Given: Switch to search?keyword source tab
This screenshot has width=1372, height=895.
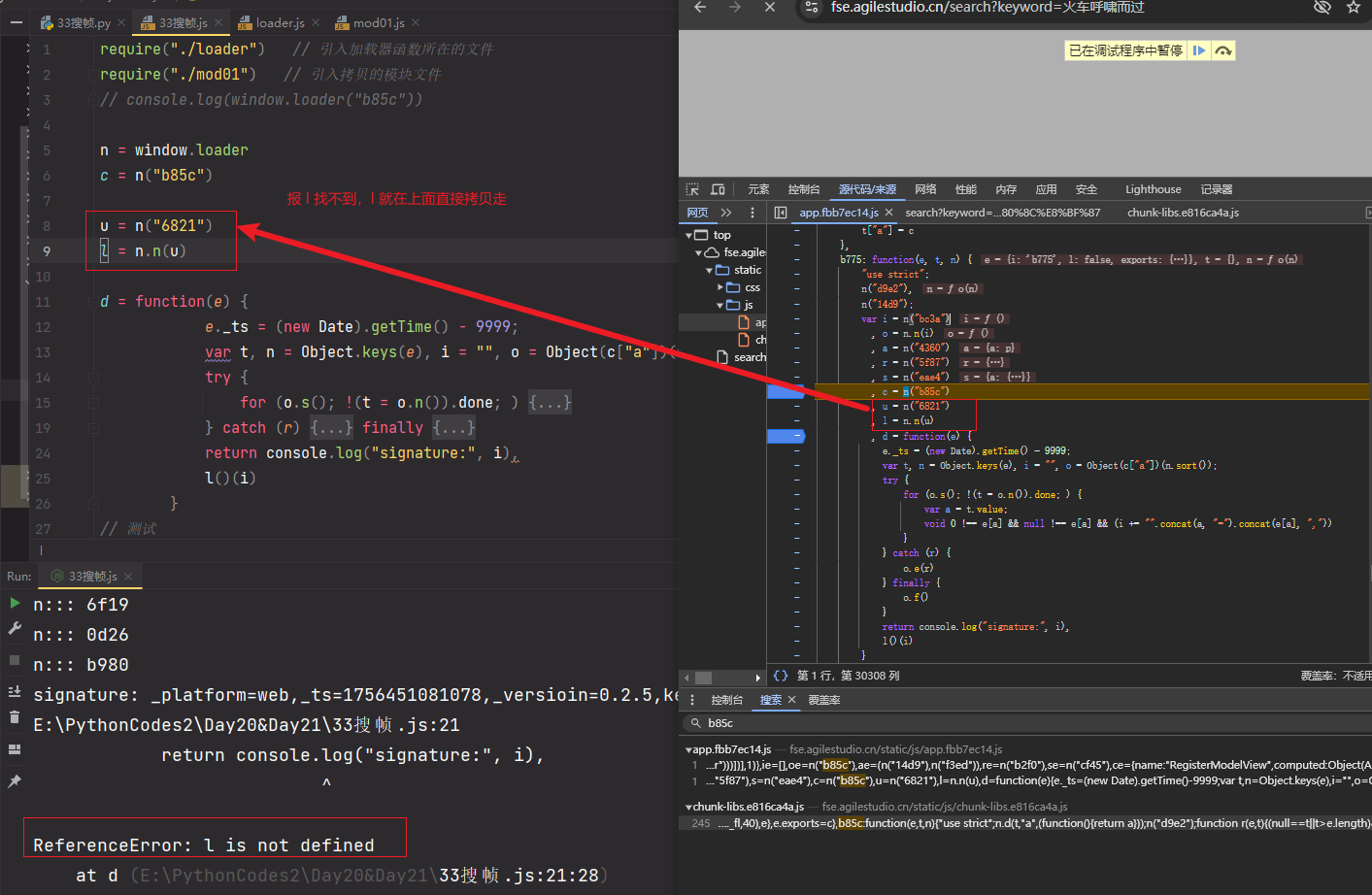Looking at the screenshot, I should (1003, 213).
